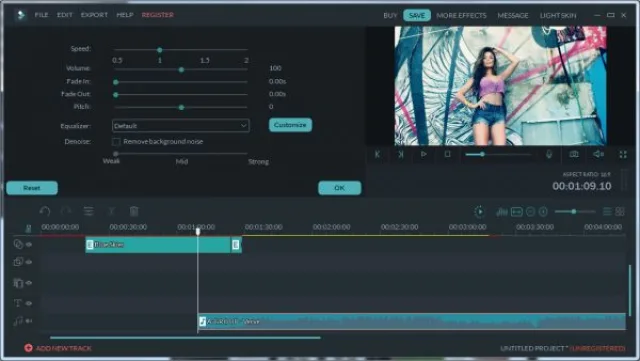640x361 pixels.
Task: Open the EDIT menu
Action: coord(64,15)
